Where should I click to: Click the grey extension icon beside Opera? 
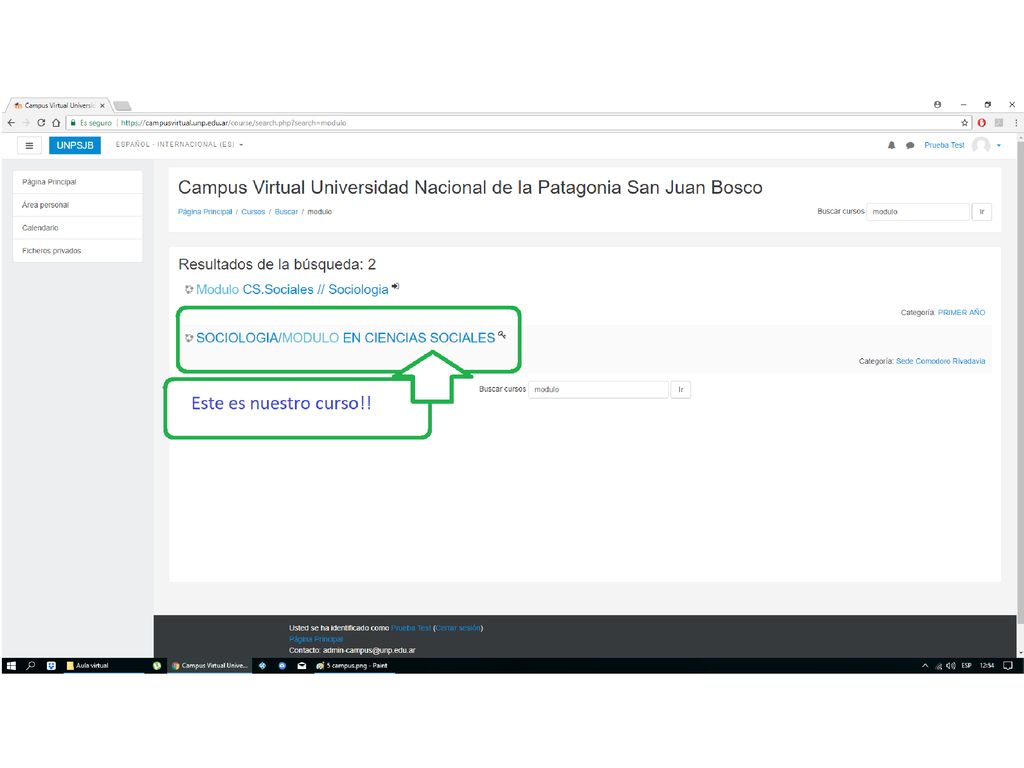(x=999, y=123)
